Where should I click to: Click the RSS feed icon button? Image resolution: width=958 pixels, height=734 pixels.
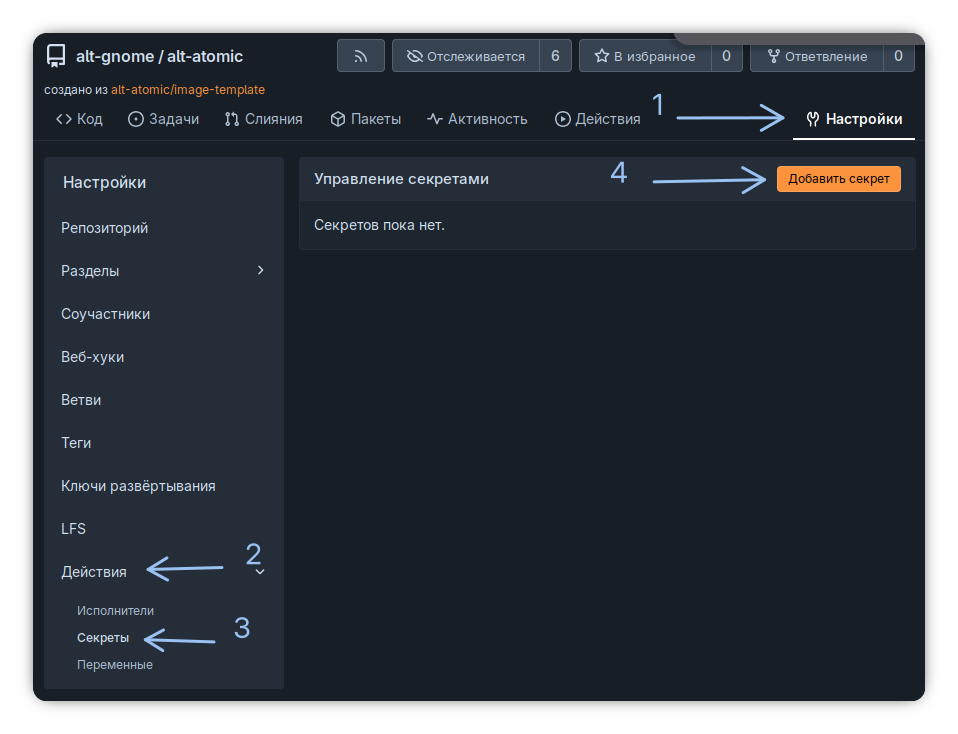coord(361,56)
